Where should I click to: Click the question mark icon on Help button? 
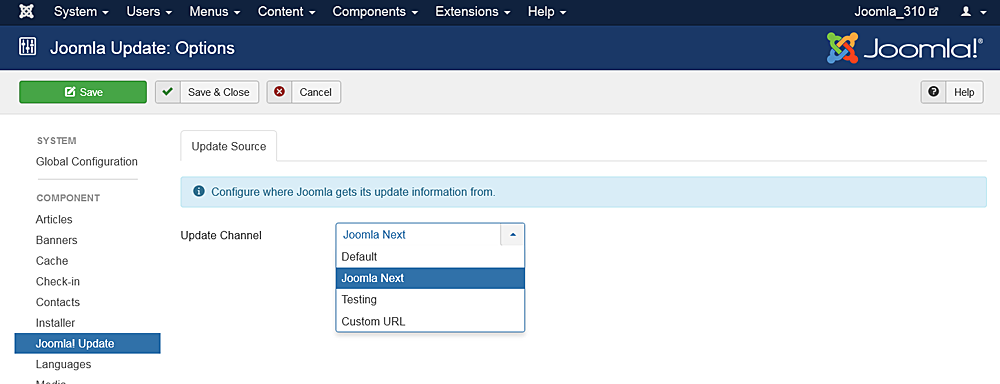(934, 92)
